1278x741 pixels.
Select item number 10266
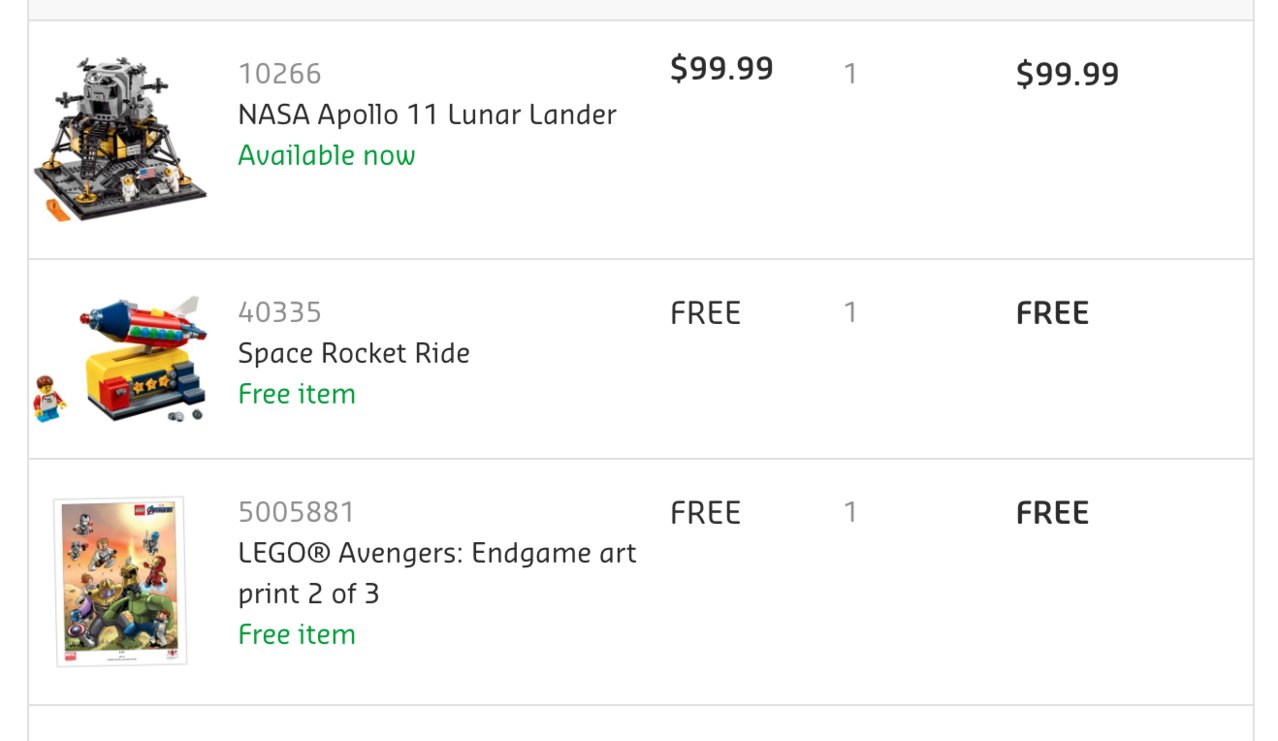pyautogui.click(x=280, y=74)
